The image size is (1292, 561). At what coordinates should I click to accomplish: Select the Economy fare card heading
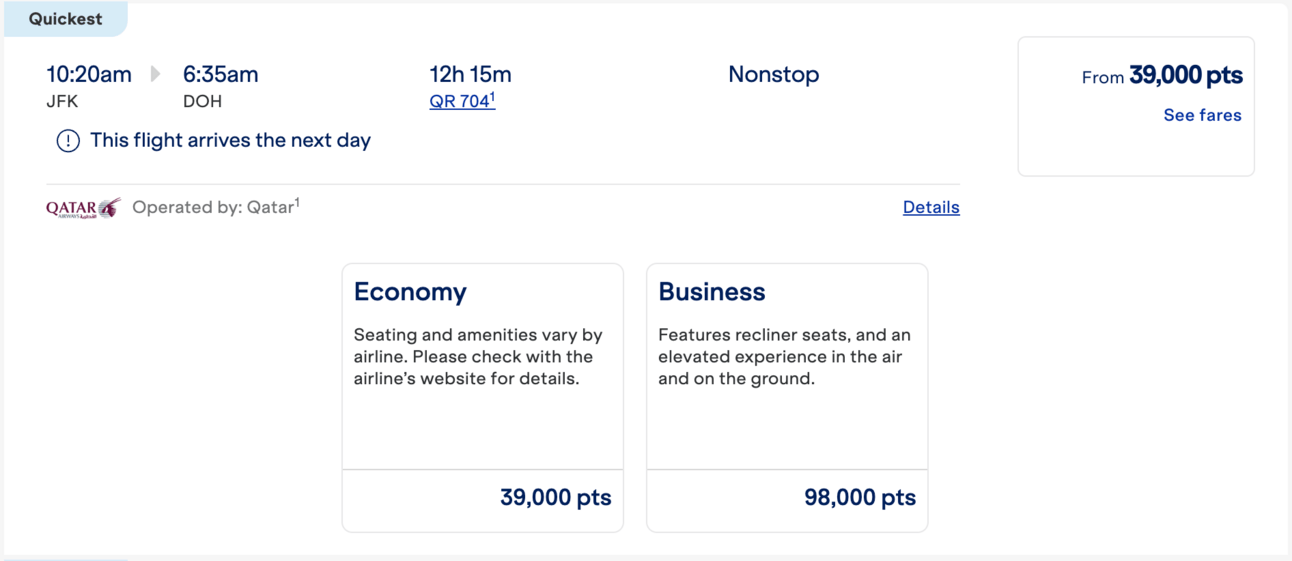coord(410,292)
